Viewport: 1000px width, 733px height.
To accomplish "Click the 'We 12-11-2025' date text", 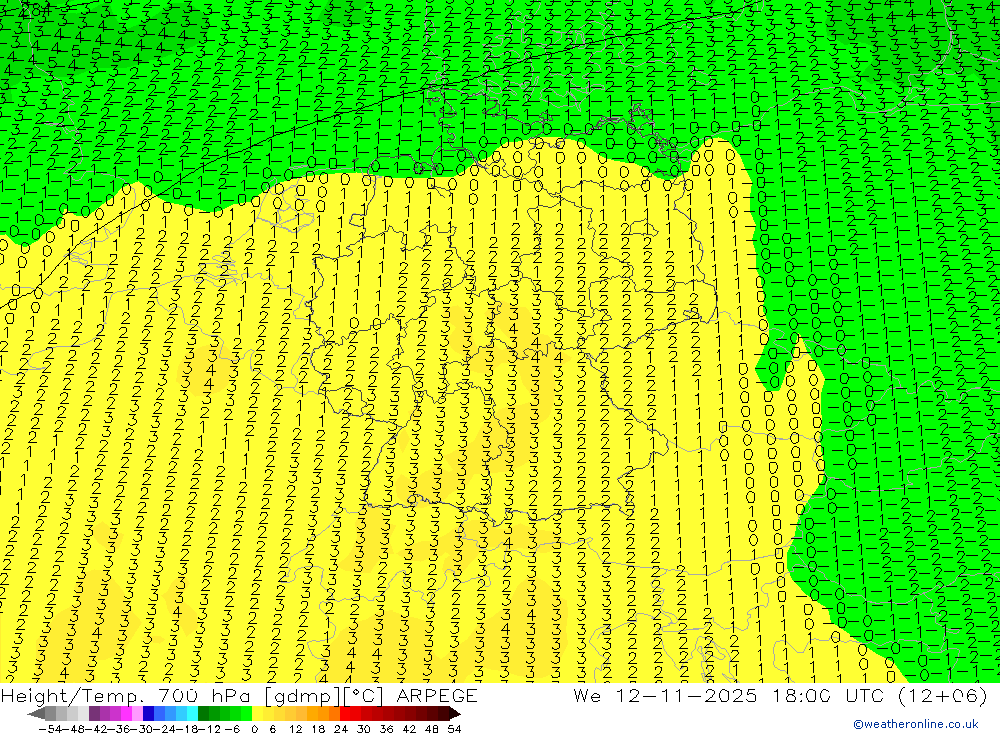I will 665,695.
